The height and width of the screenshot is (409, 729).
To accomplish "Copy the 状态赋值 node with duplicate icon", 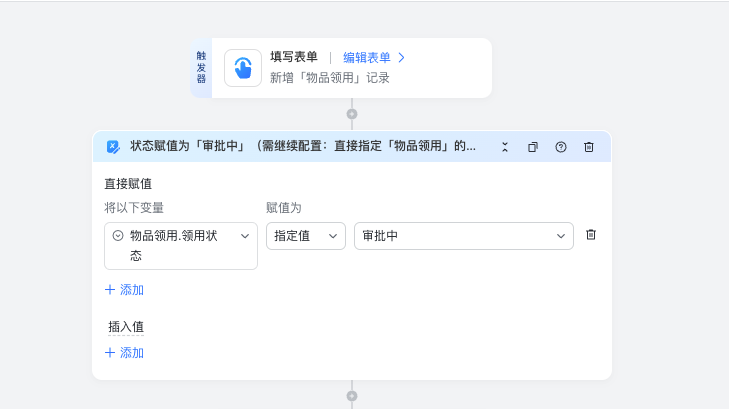I will pos(533,147).
